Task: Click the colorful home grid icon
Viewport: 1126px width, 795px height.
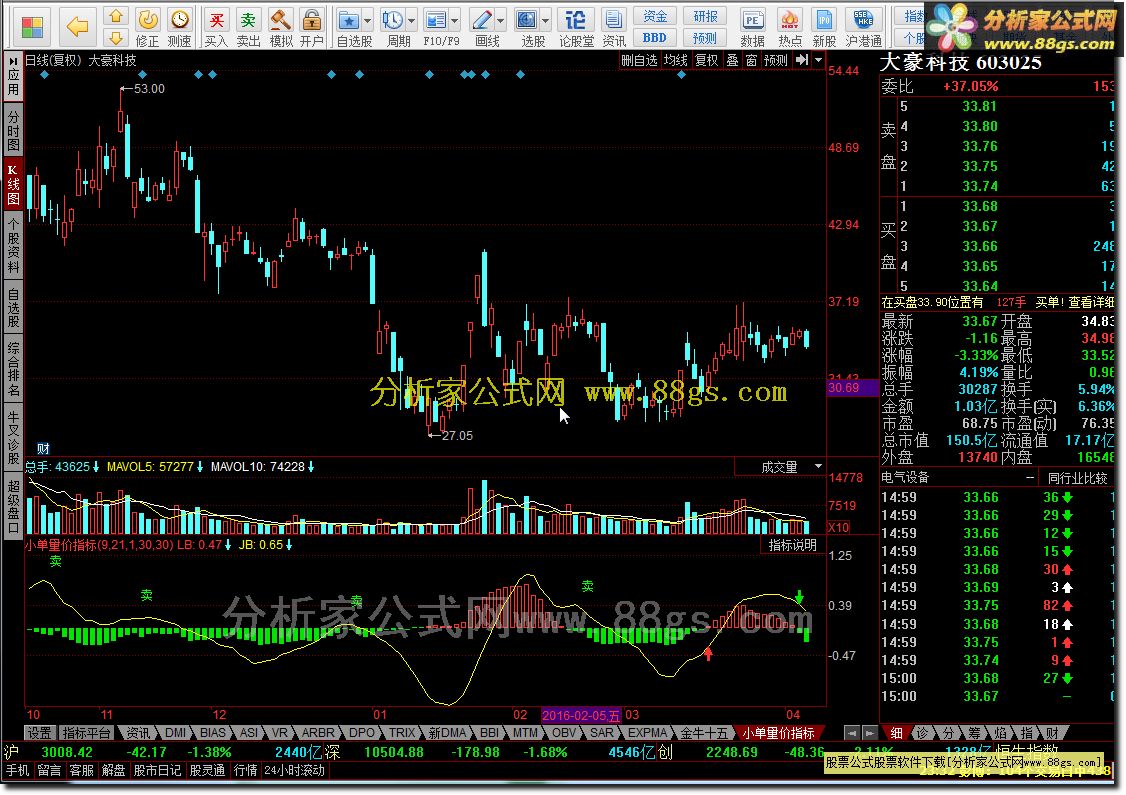Action: click(32, 27)
